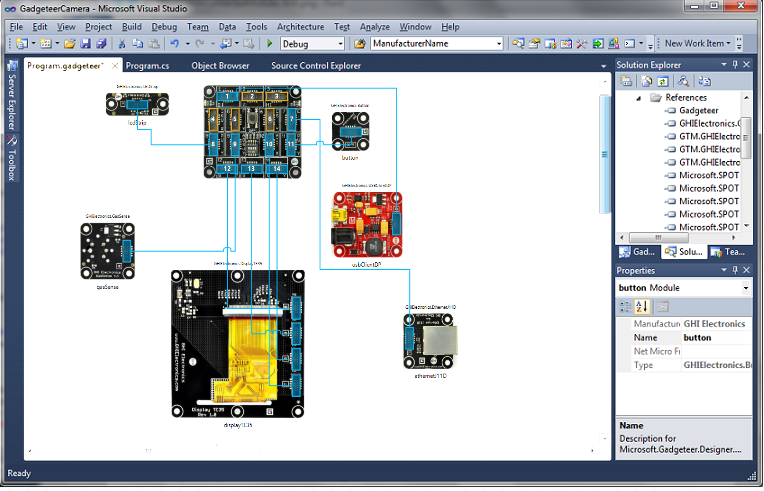Open the Properties Window toolbar icon
Screen dimensions: 764x491
pos(535,44)
